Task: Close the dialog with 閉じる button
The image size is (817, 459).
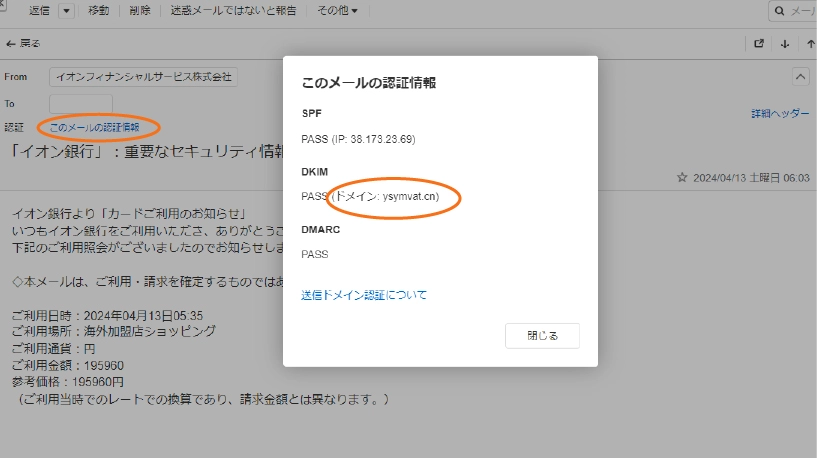Action: [x=542, y=336]
